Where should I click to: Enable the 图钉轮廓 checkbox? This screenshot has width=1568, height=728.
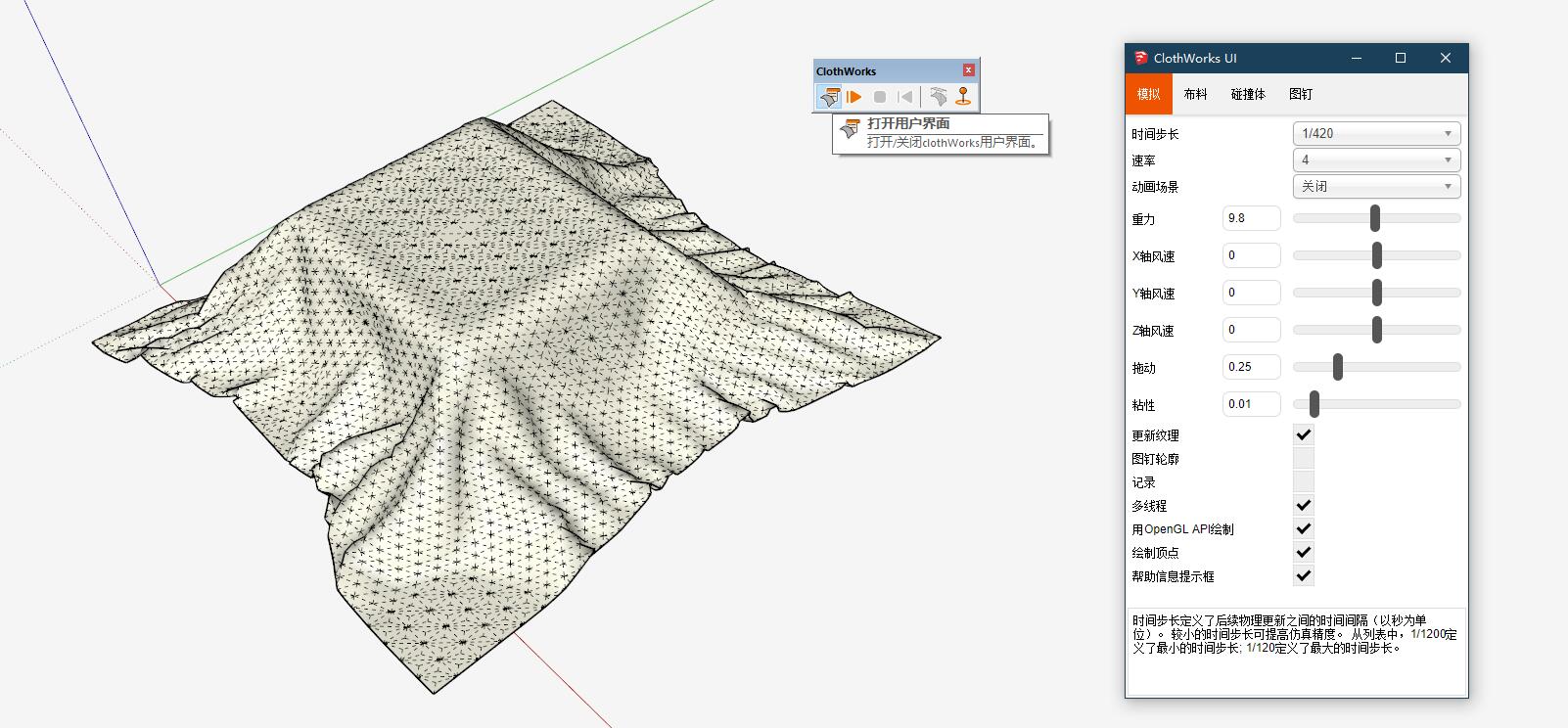(x=1303, y=458)
